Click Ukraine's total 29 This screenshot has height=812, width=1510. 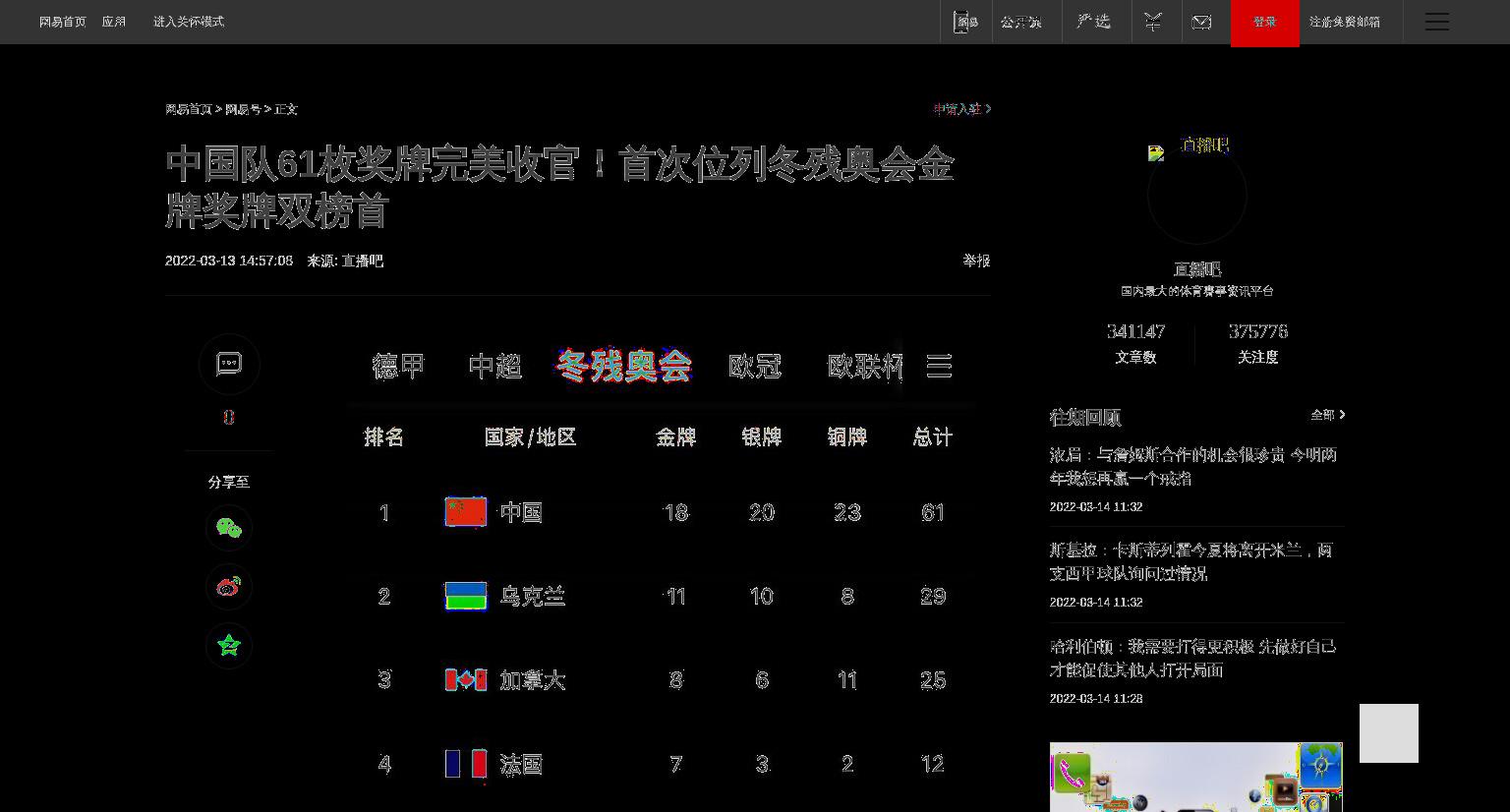[x=933, y=596]
